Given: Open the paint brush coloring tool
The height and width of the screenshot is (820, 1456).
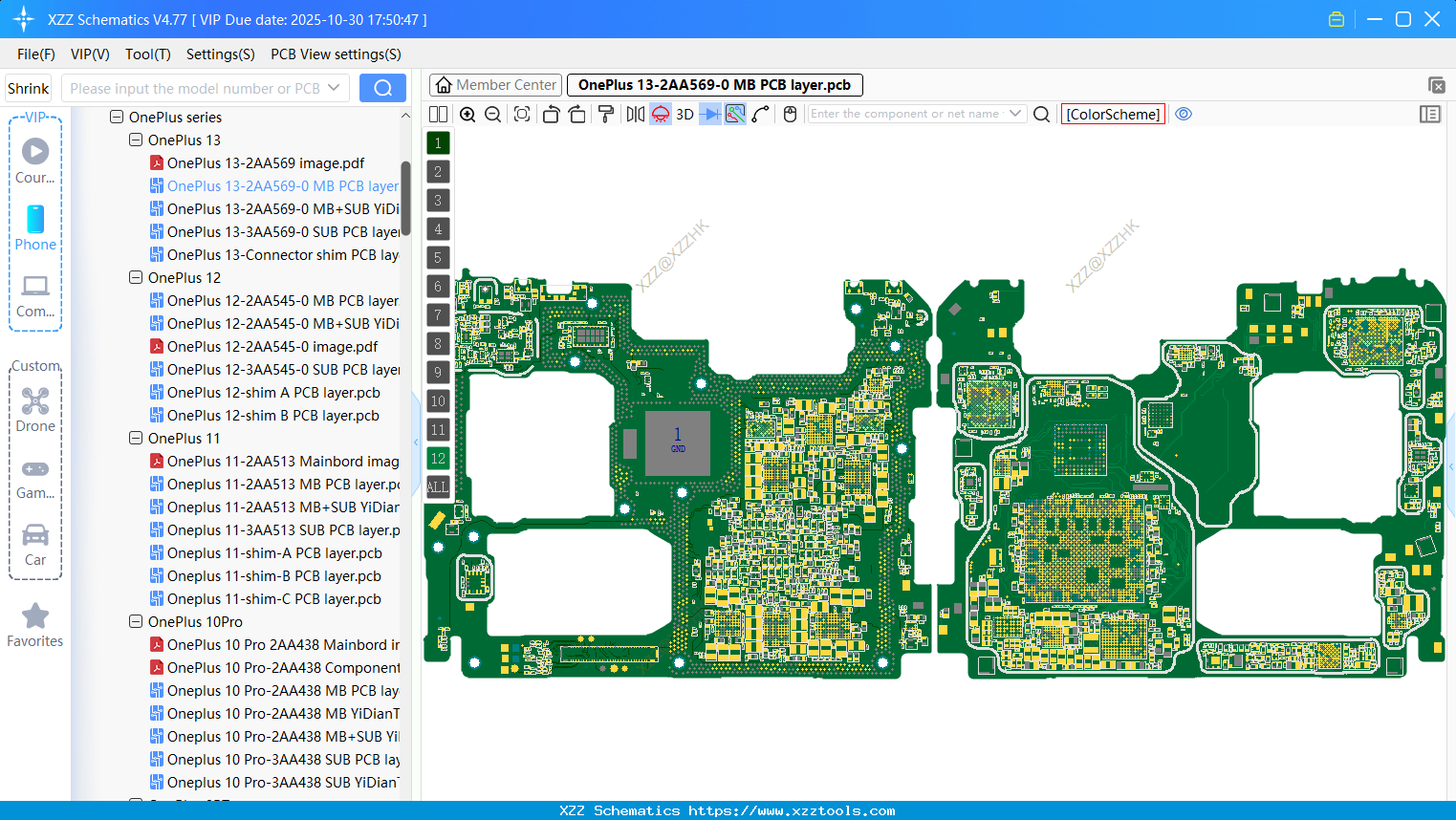Looking at the screenshot, I should [605, 114].
